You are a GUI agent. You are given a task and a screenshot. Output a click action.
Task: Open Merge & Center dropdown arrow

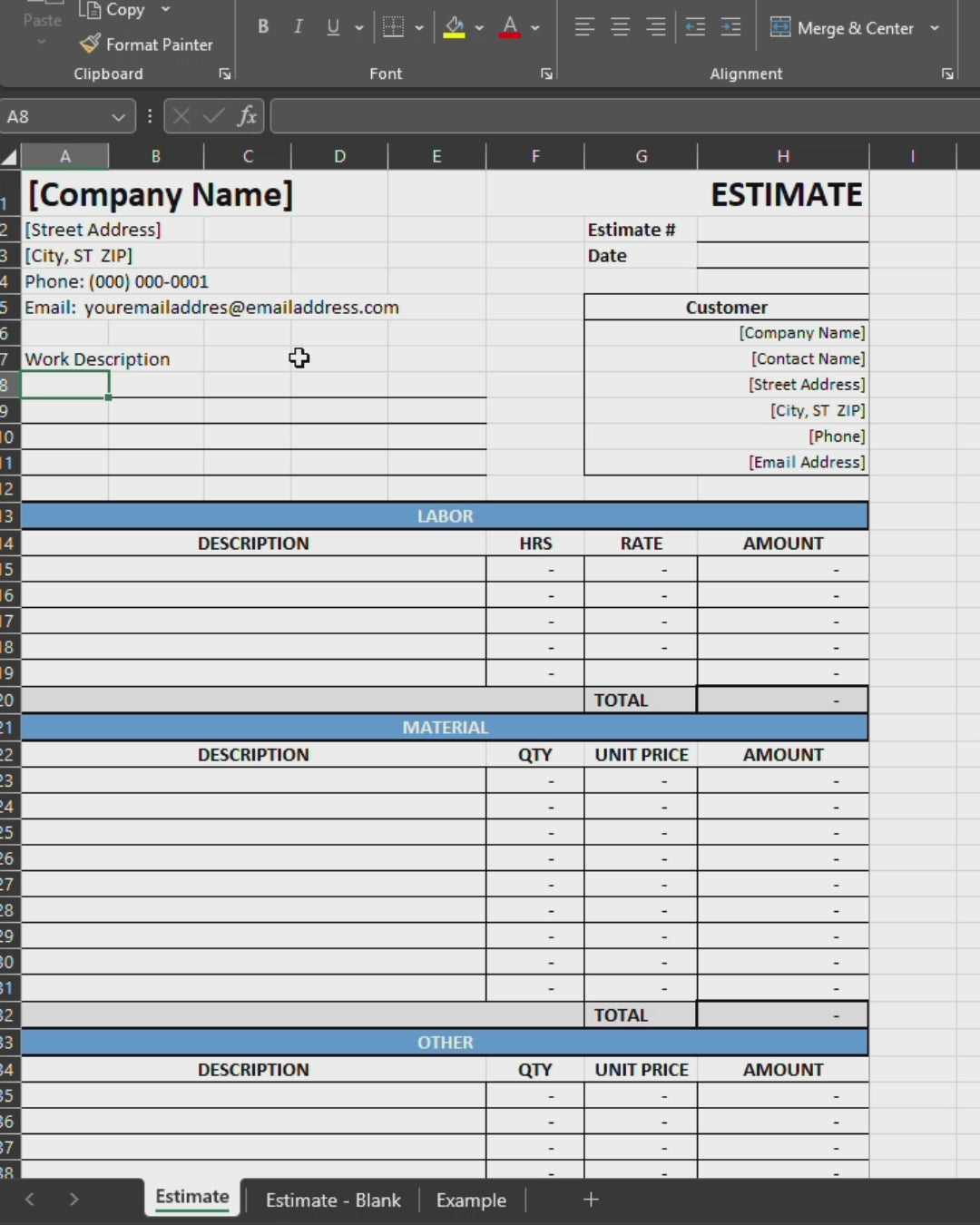pyautogui.click(x=935, y=28)
